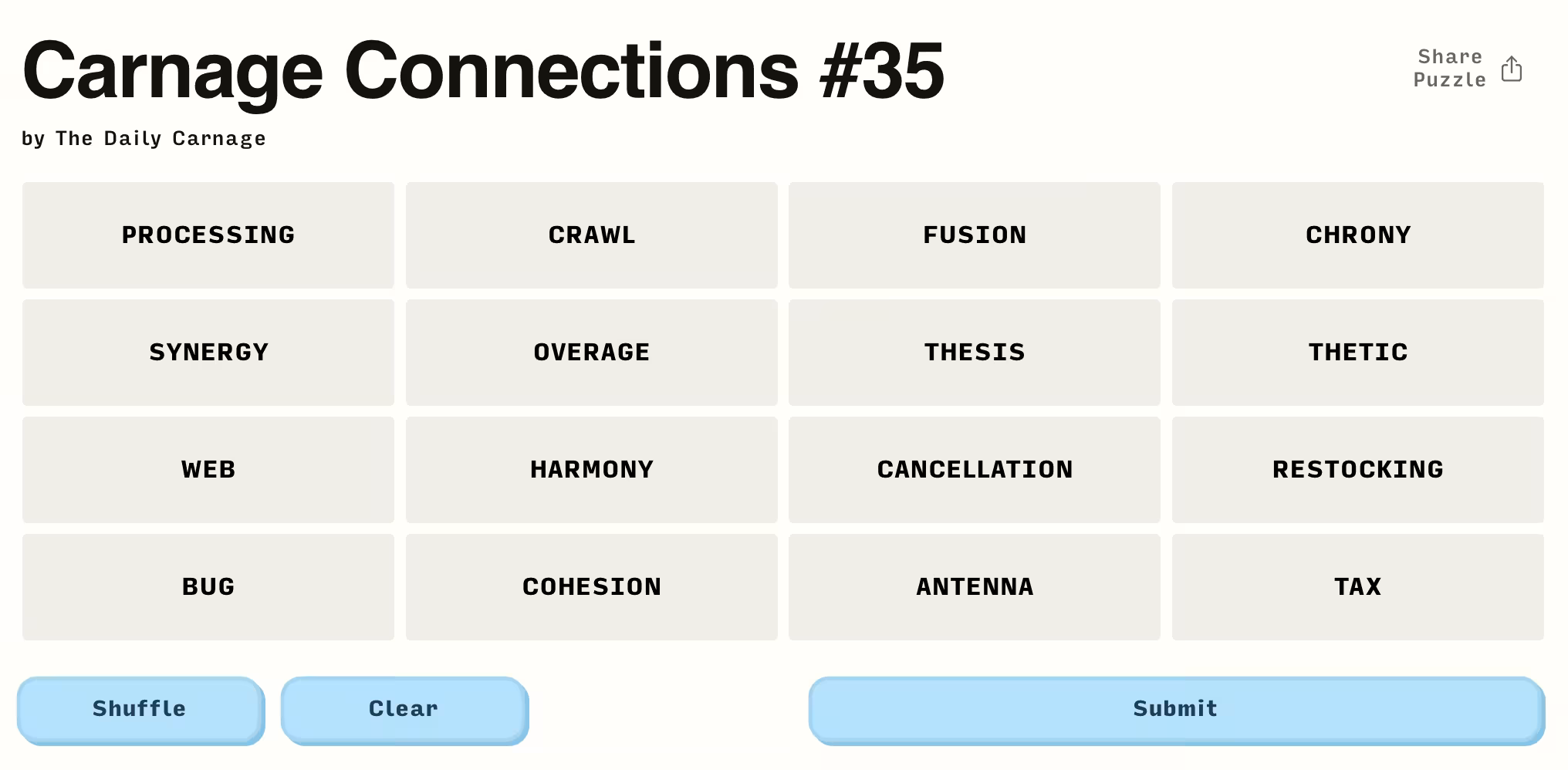Select the CANCELLATION word tile
Image resolution: width=1568 pixels, height=770 pixels.
point(975,470)
